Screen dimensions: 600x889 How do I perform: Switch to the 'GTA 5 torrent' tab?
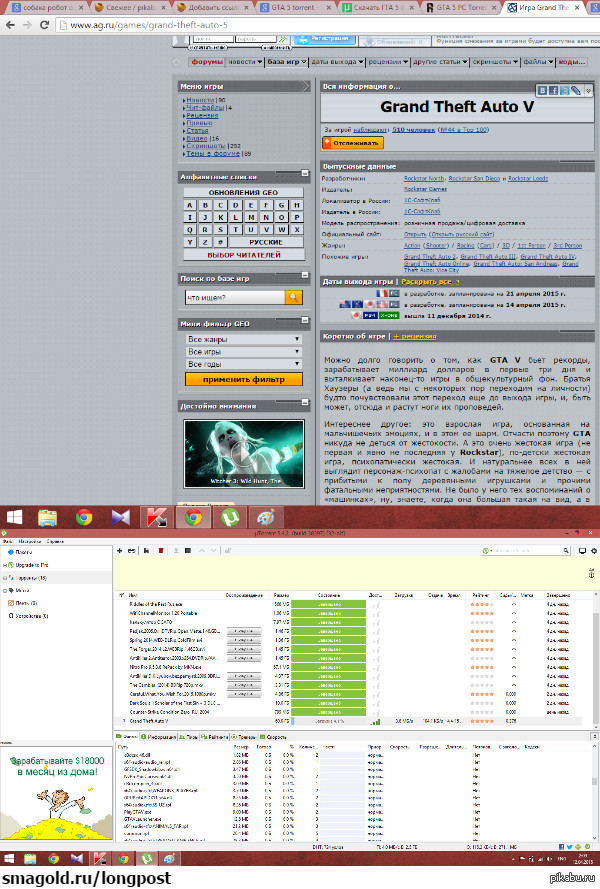point(295,7)
